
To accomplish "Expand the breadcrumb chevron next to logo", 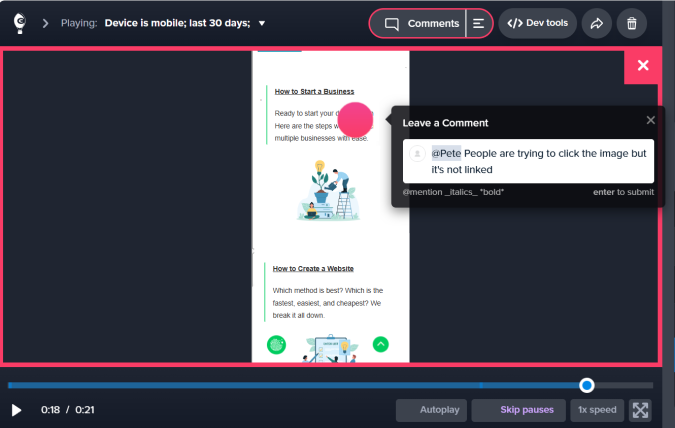I will (46, 23).
